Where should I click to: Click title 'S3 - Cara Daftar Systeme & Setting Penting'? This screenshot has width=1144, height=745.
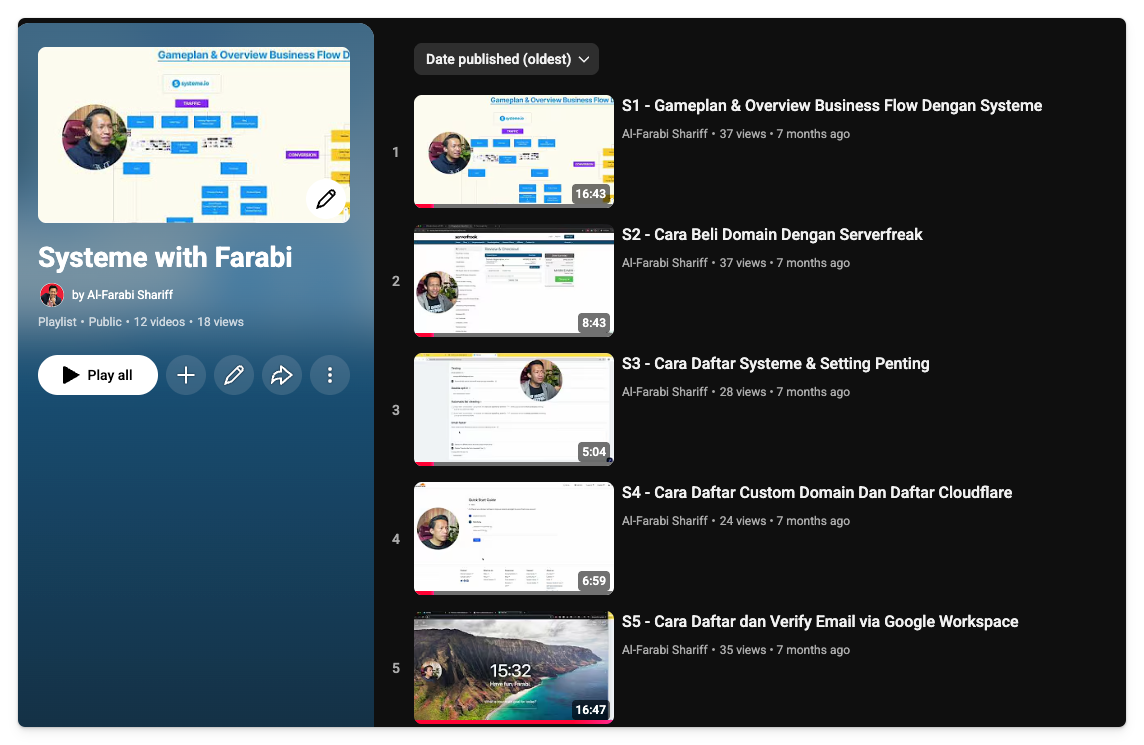click(x=776, y=364)
